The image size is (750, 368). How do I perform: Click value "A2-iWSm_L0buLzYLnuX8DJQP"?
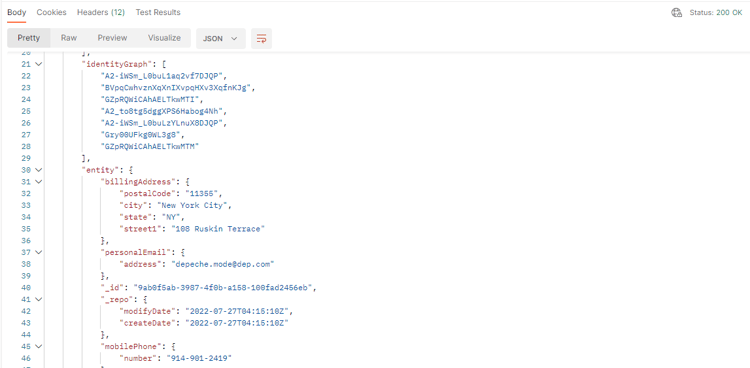pyautogui.click(x=163, y=123)
